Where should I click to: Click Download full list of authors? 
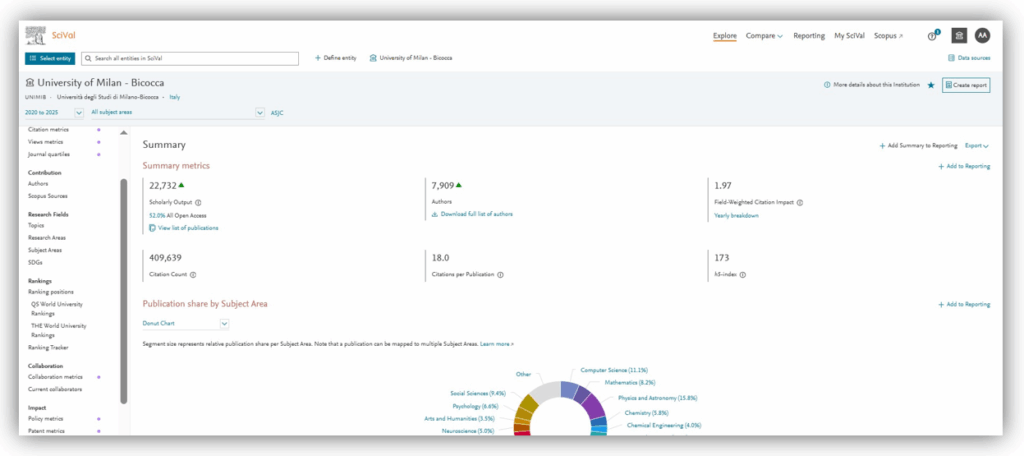pyautogui.click(x=472, y=214)
